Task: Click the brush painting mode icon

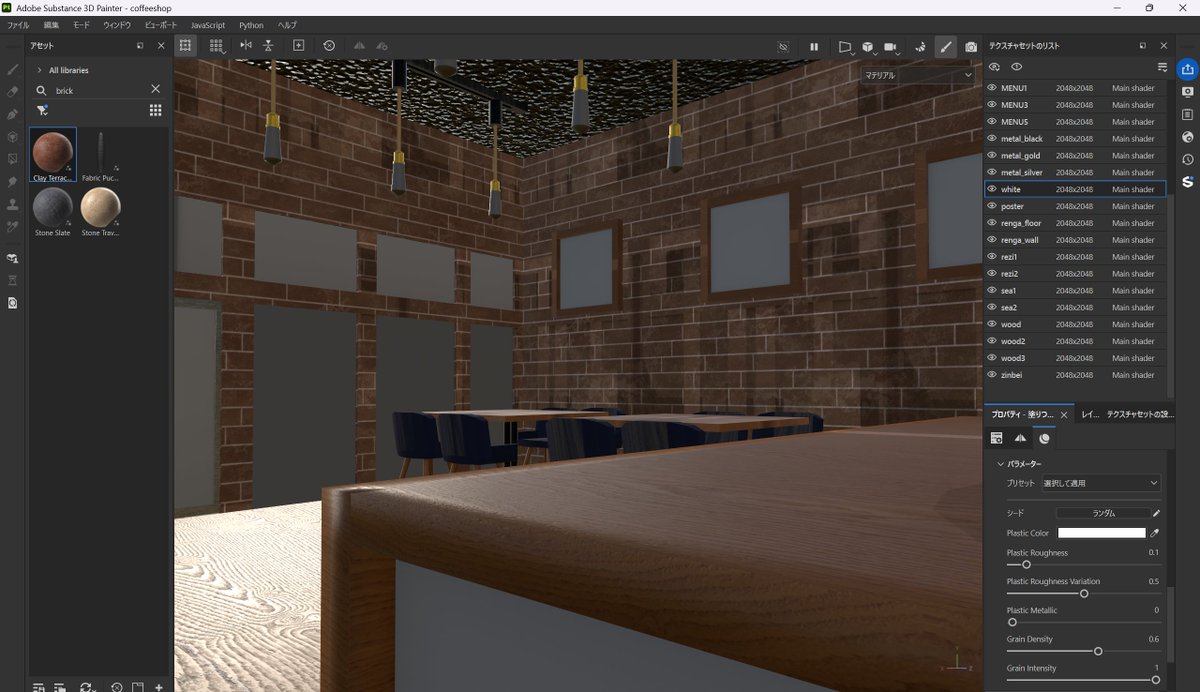Action: tap(946, 47)
